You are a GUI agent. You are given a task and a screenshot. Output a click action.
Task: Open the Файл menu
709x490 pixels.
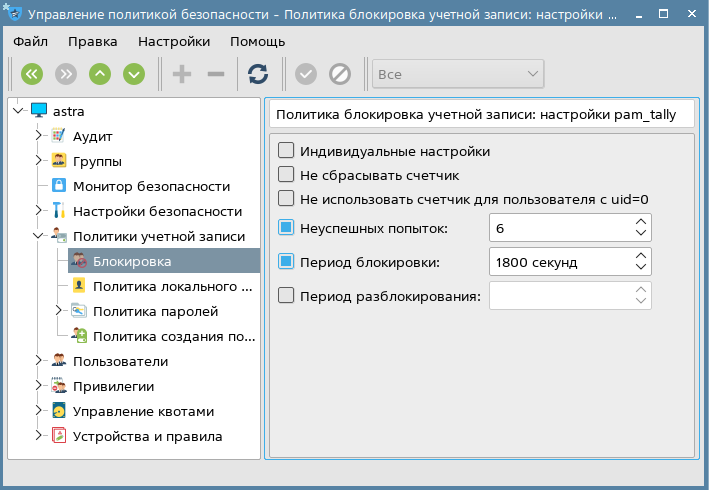tap(30, 42)
